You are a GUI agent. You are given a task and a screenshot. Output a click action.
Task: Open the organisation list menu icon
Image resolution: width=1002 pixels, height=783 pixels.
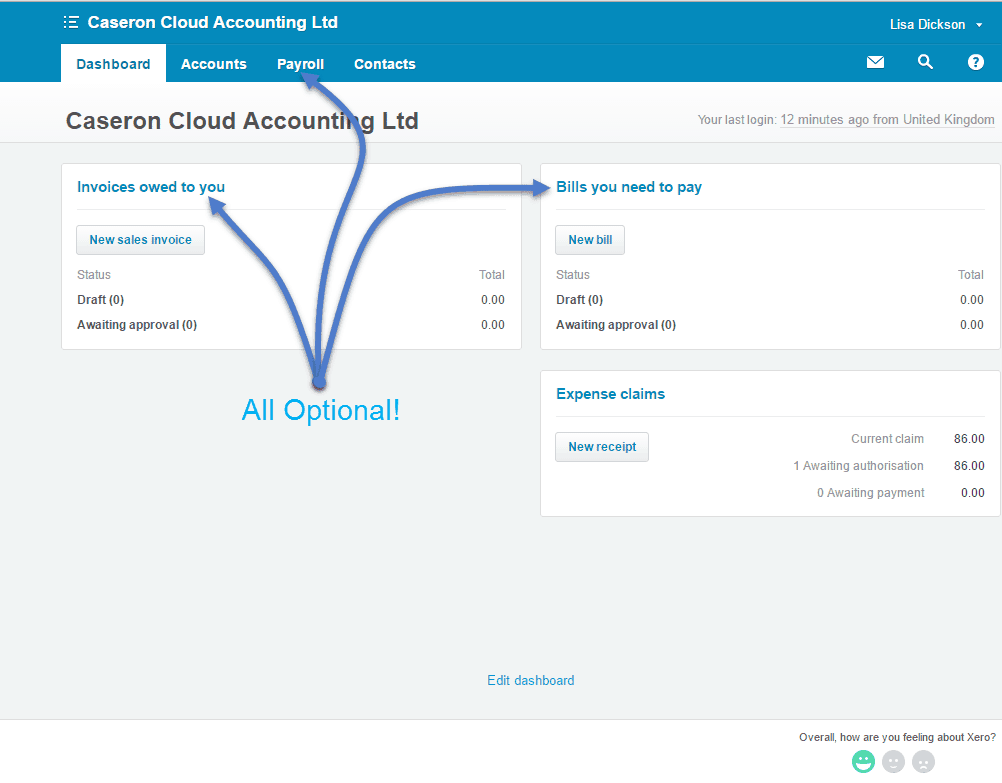[71, 22]
